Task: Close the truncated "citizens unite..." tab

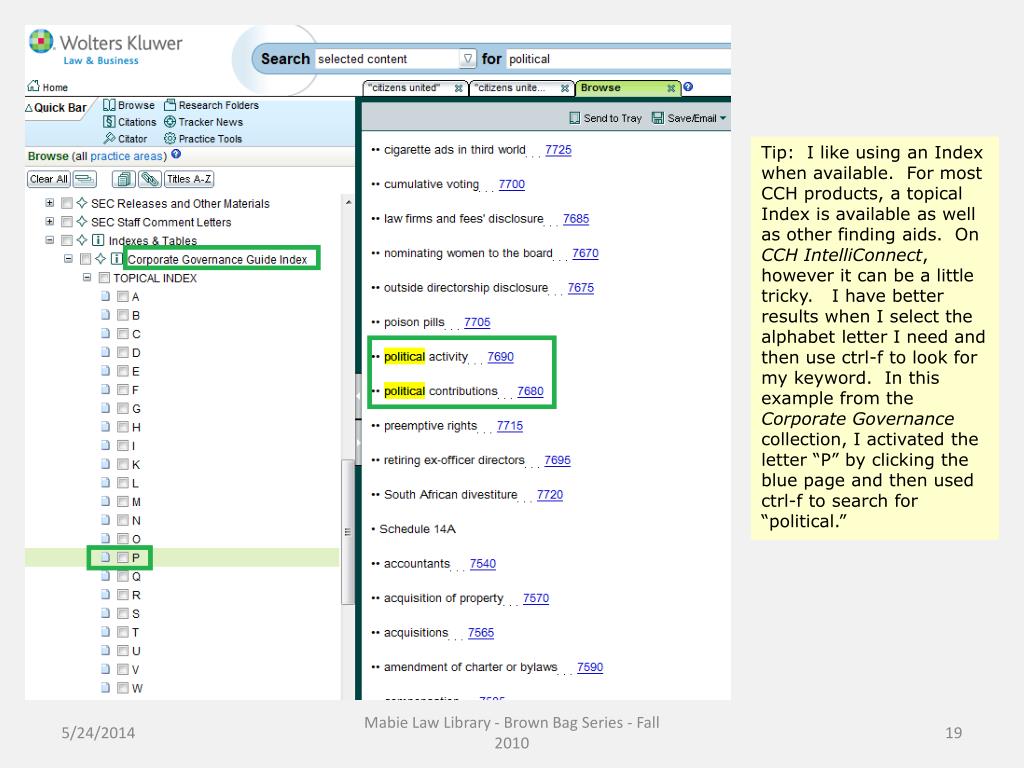Action: [565, 88]
